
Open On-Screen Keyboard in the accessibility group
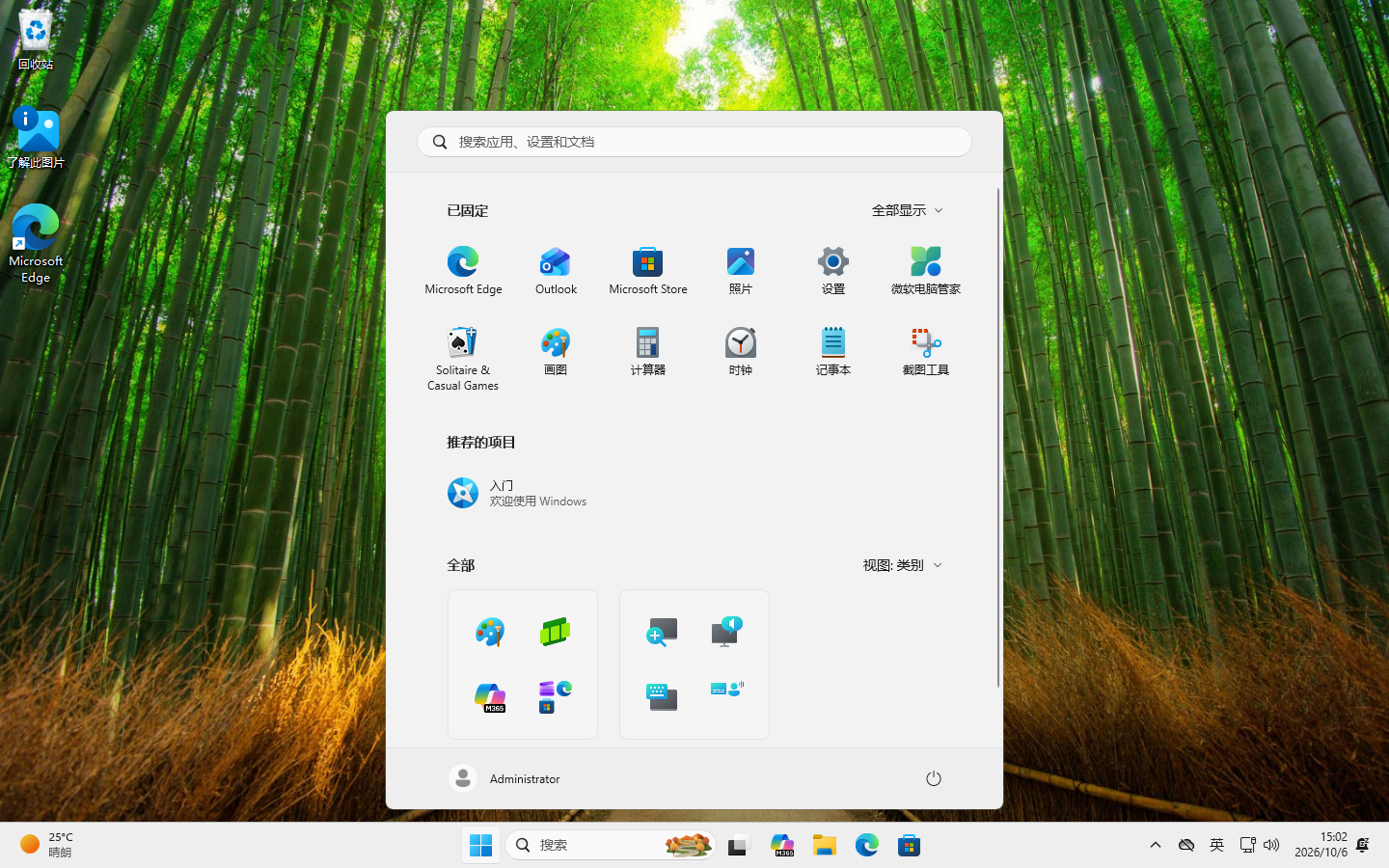click(x=662, y=696)
